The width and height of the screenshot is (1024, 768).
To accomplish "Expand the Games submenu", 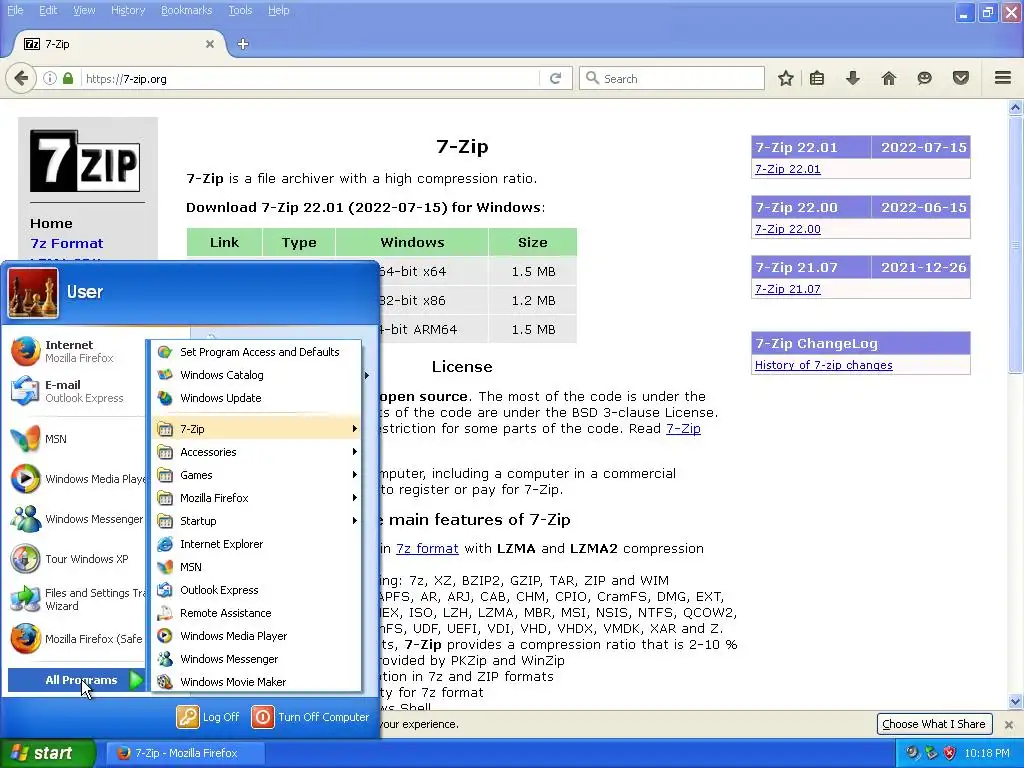I will 256,475.
